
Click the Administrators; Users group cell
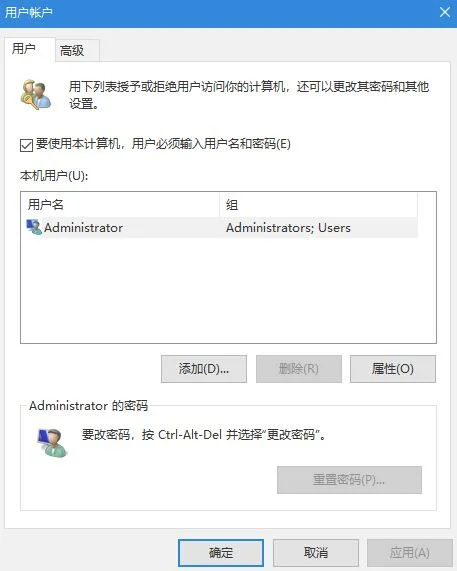288,228
